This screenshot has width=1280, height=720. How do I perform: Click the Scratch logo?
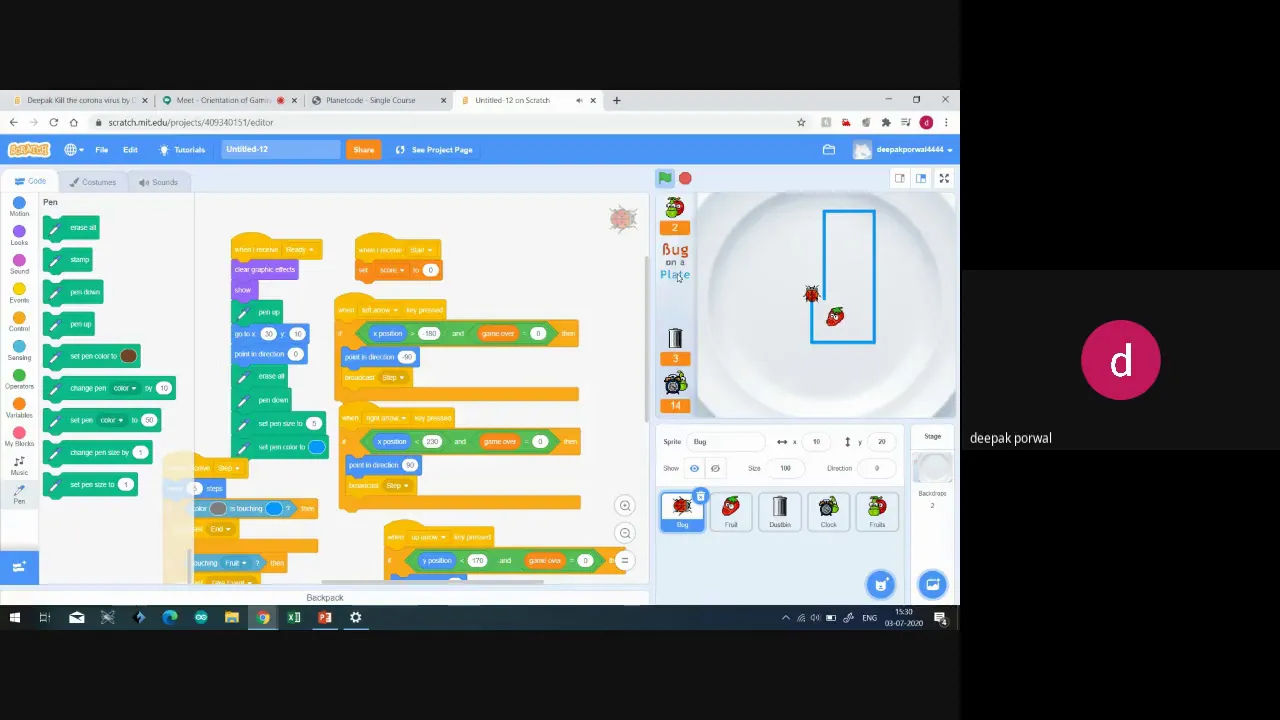(x=29, y=150)
